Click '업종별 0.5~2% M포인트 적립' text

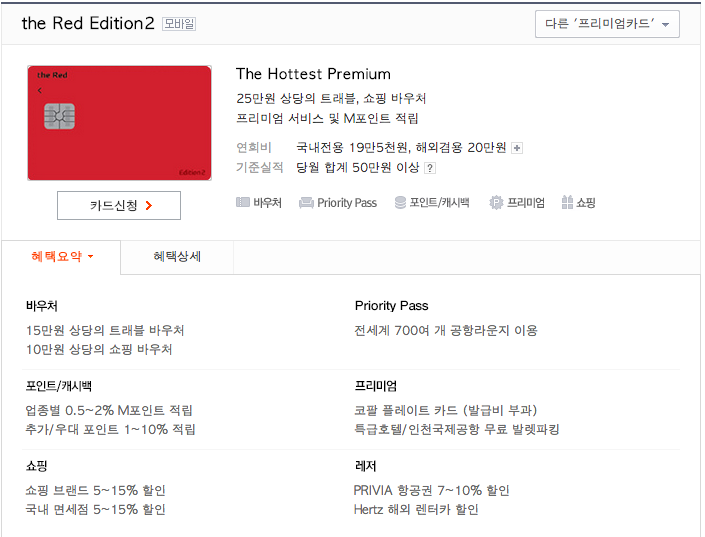click(x=109, y=410)
